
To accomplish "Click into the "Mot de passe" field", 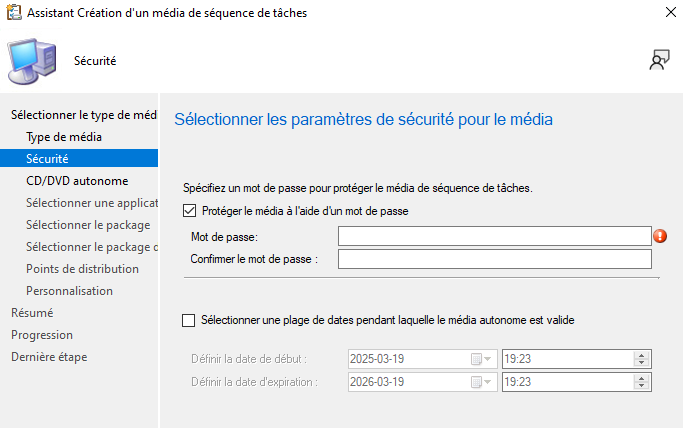I will click(494, 236).
